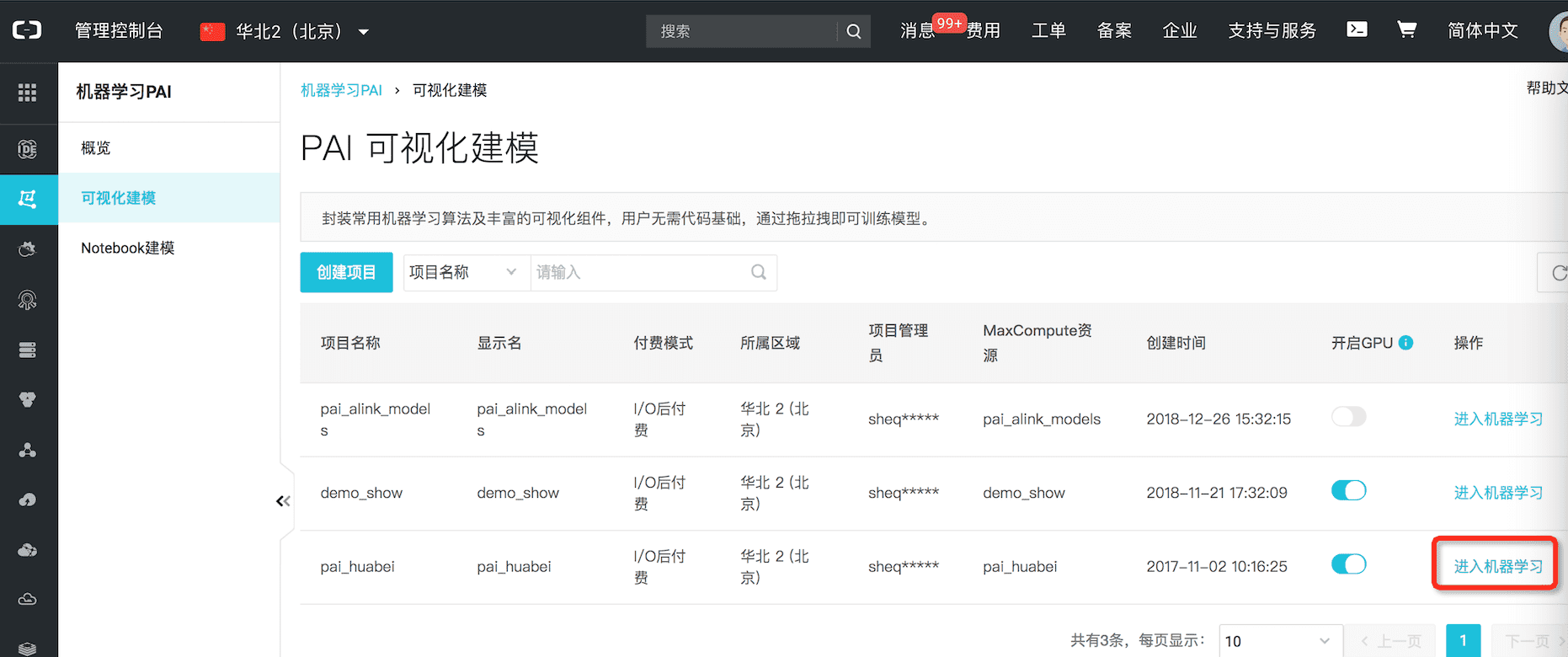Viewport: 1568px width, 657px height.
Task: Click the 上一页 pagination button
Action: pyautogui.click(x=1390, y=641)
